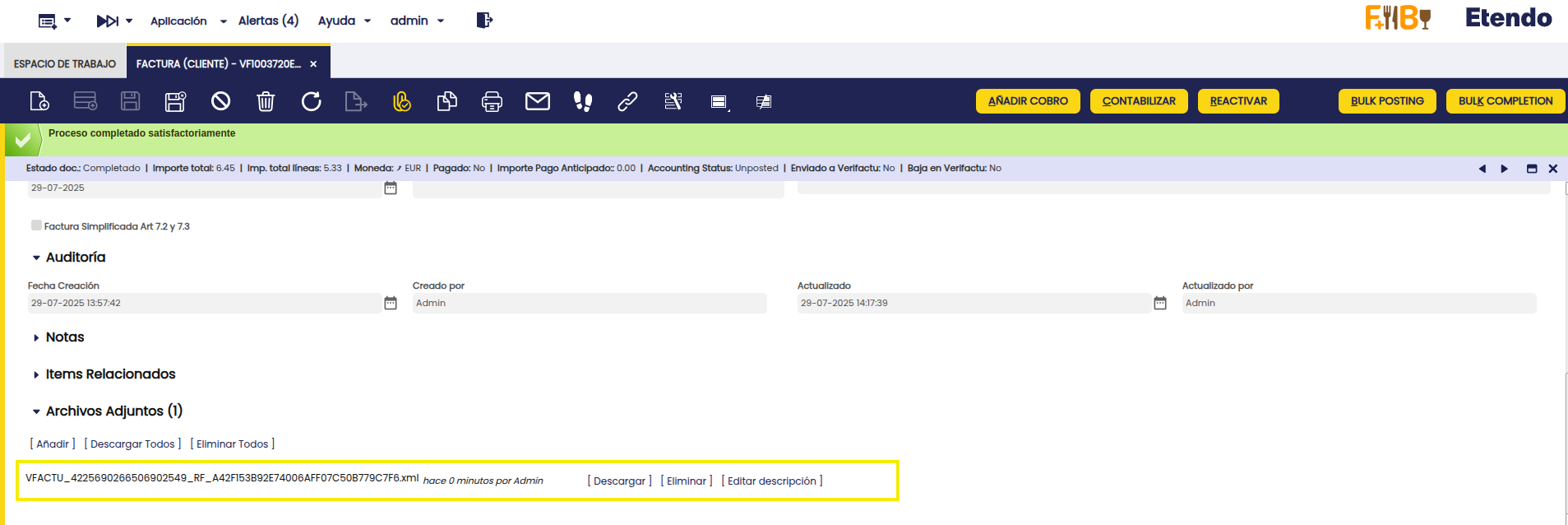Refresh the invoice with reload icon
This screenshot has width=1568, height=525.
[x=311, y=101]
